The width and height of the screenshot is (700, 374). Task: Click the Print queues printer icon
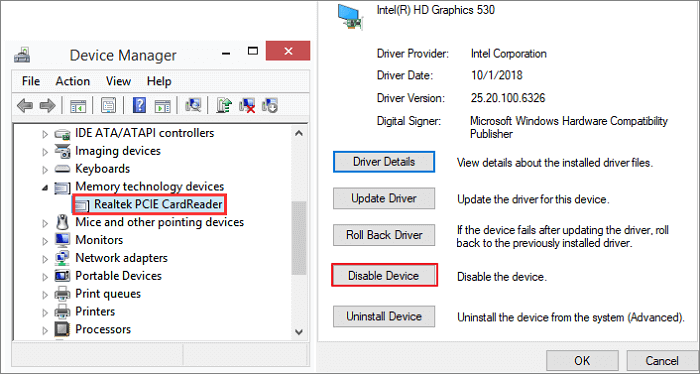tap(62, 294)
